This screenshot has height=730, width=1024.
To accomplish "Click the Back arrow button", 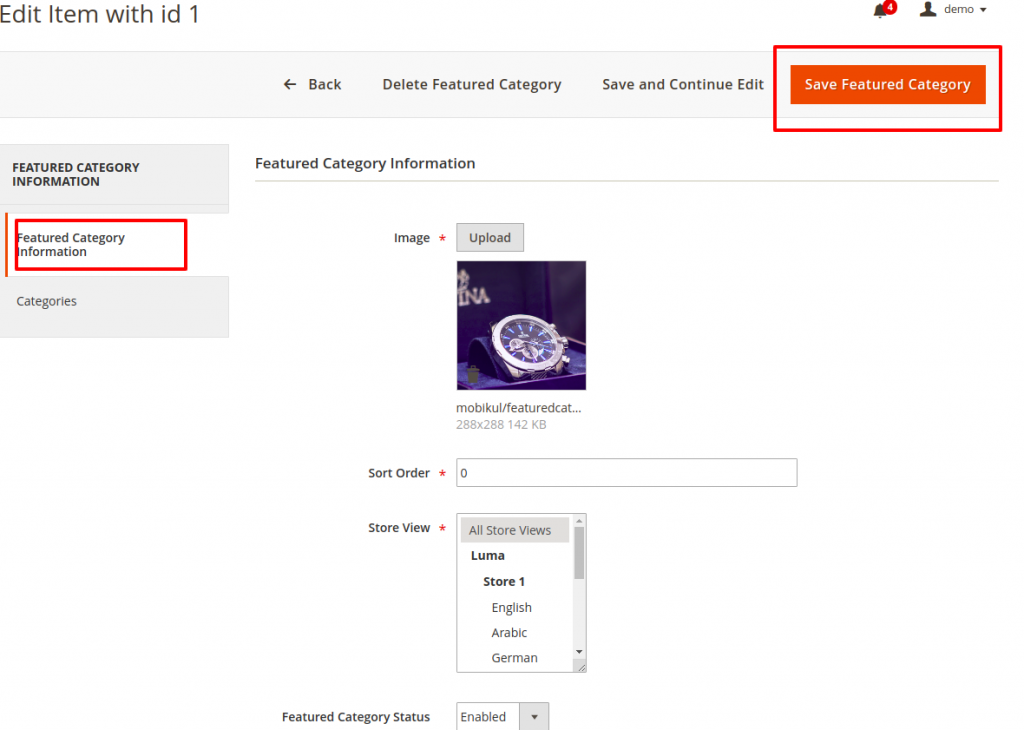I will click(312, 85).
